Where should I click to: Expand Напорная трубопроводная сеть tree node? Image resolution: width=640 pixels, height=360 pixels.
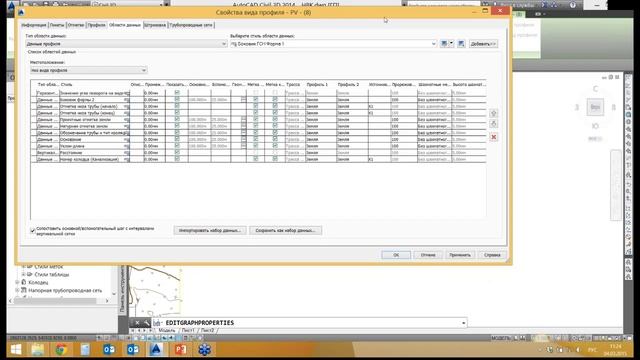point(18,290)
